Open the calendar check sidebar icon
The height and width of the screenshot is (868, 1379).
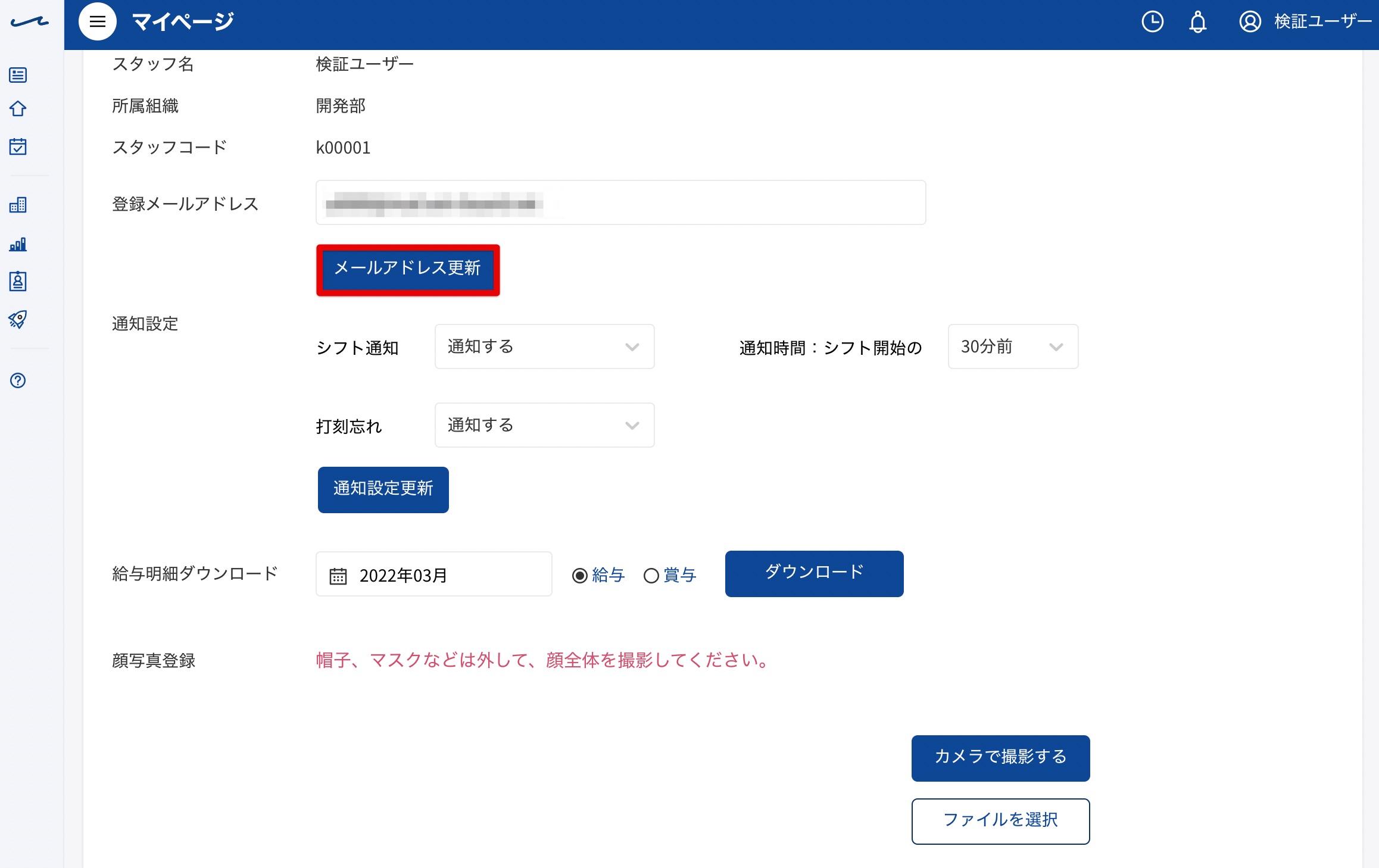18,146
